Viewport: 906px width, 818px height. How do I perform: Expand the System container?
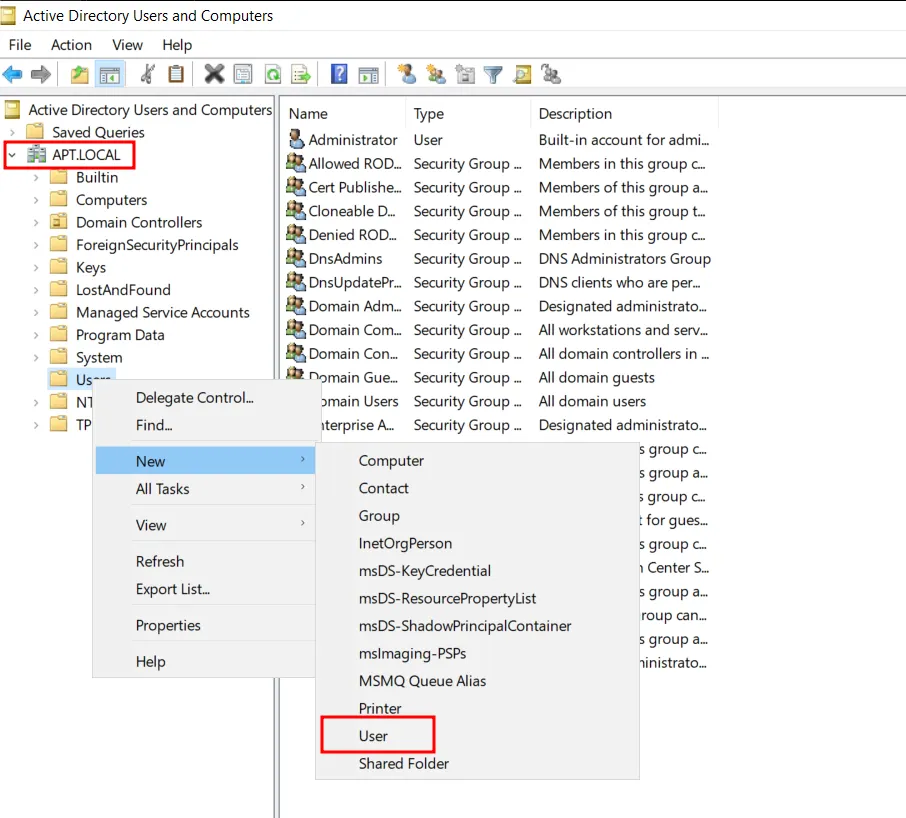36,358
